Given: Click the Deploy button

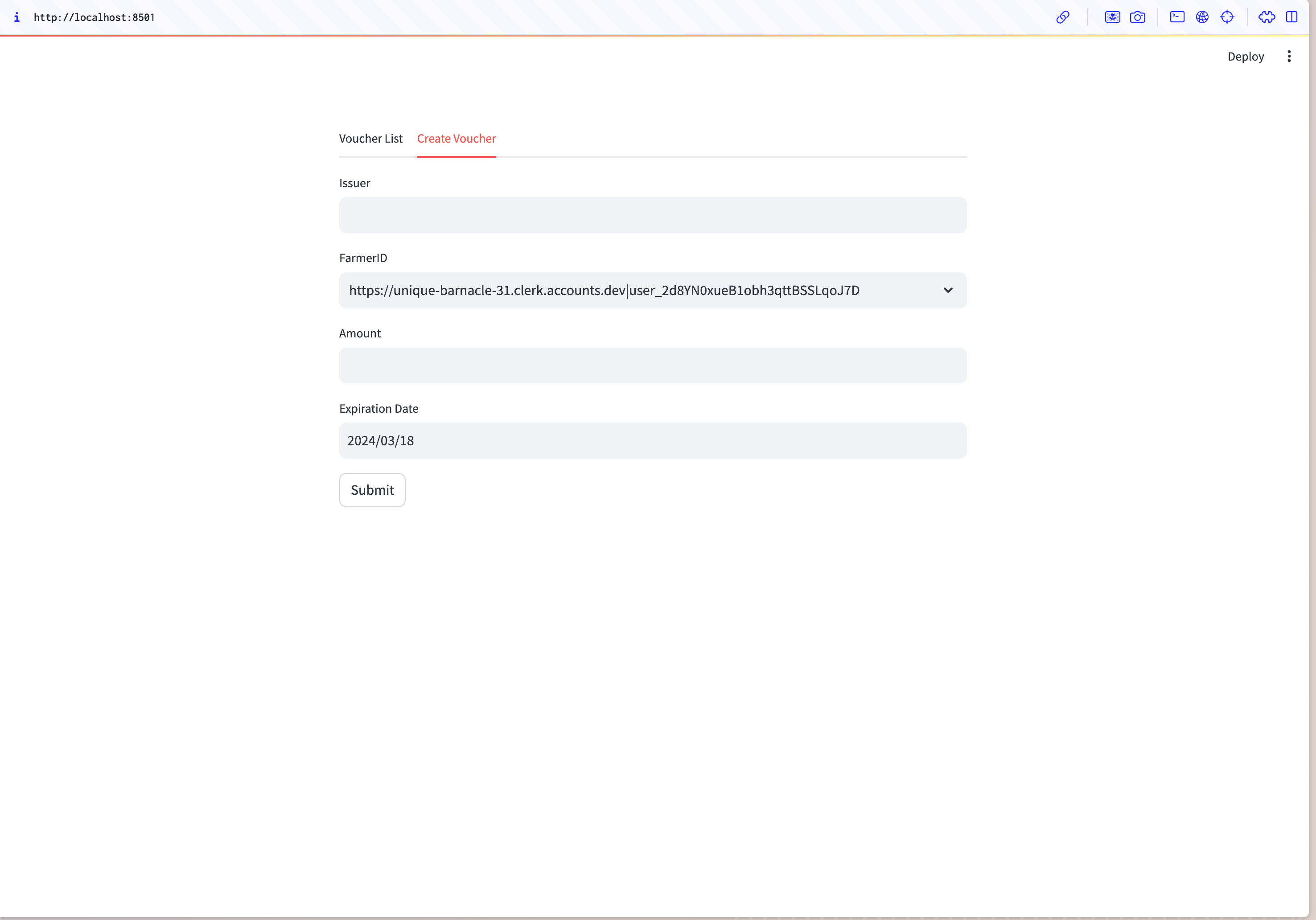Looking at the screenshot, I should (1245, 56).
